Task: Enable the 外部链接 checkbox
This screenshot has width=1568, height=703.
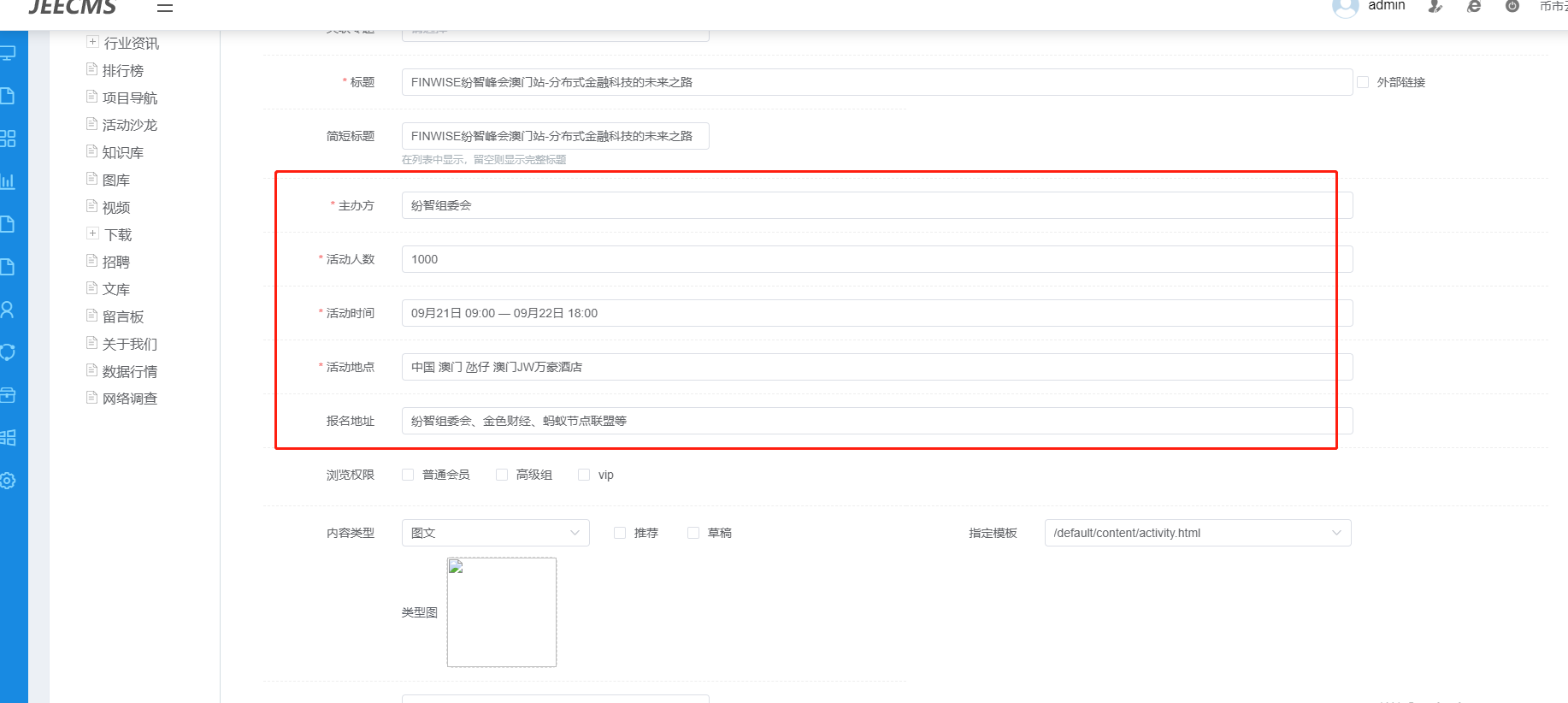Action: click(1363, 82)
